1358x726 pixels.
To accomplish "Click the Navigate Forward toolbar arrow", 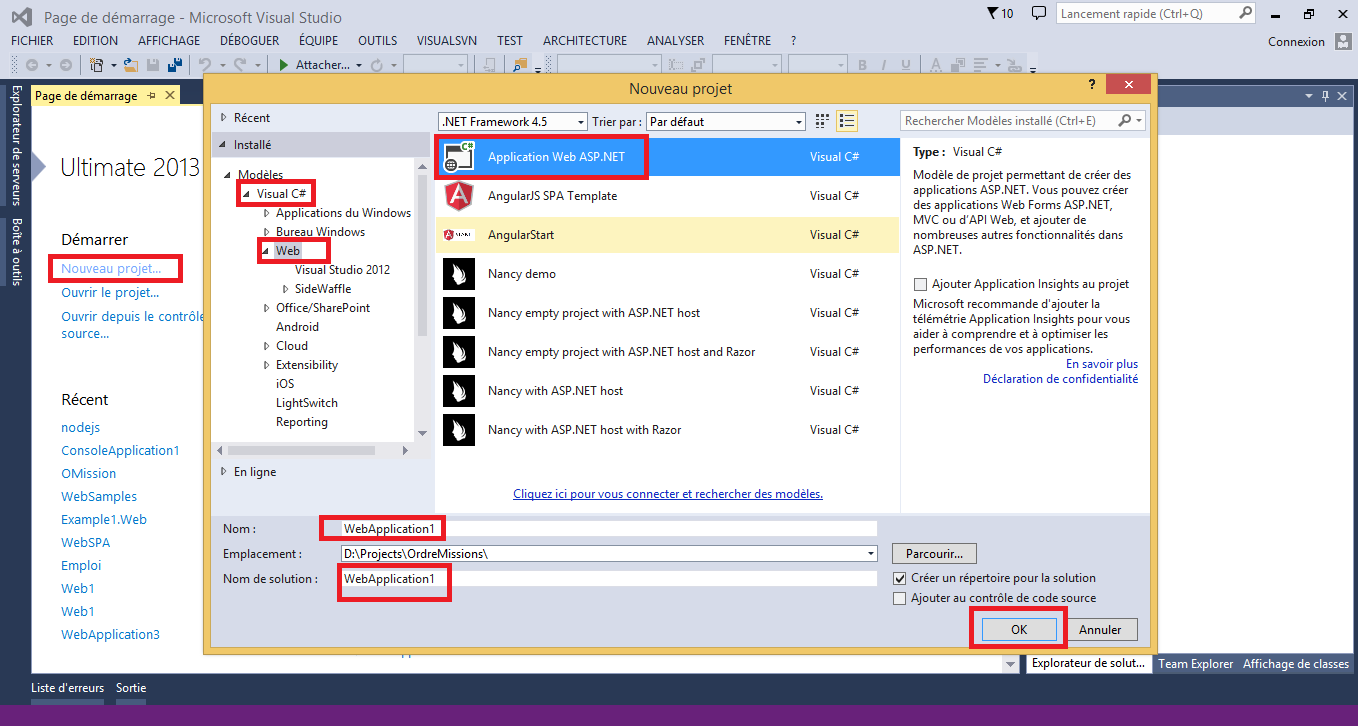I will tap(66, 65).
